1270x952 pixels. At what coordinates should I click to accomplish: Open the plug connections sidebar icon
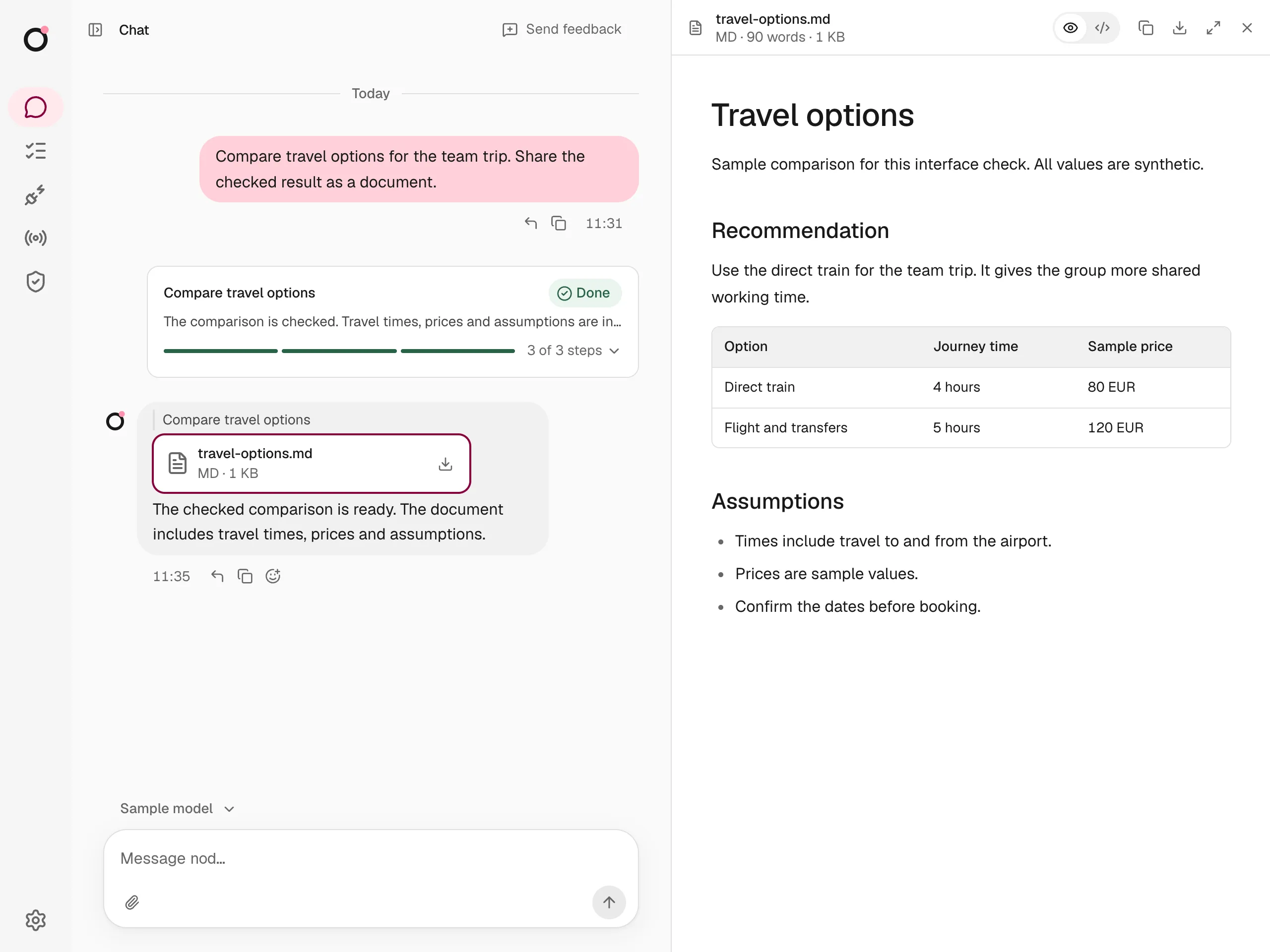[36, 194]
